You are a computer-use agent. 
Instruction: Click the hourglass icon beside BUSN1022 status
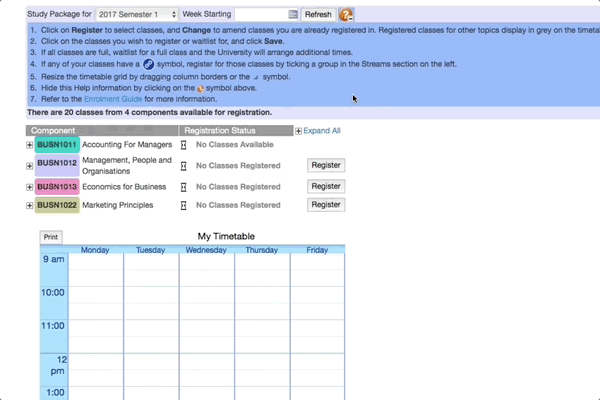pos(184,205)
